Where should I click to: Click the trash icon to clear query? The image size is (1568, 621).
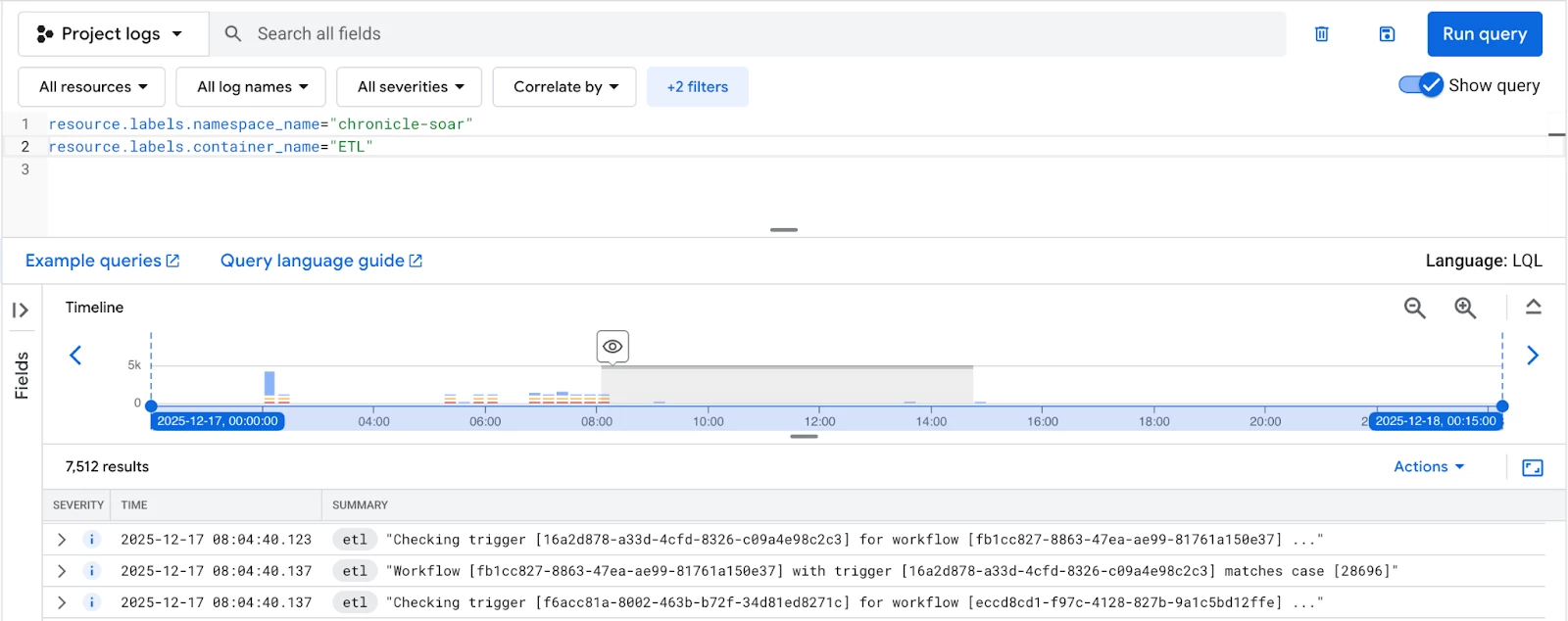(x=1321, y=34)
